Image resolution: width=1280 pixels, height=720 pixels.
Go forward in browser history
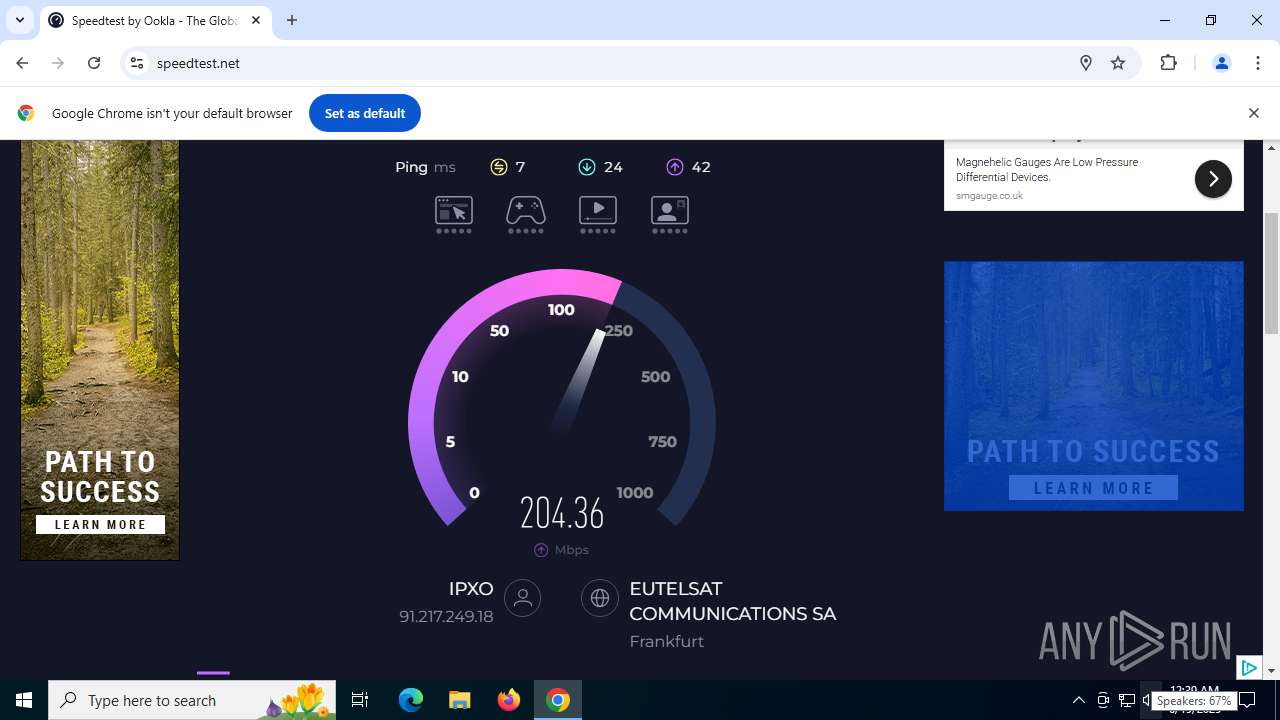pos(58,63)
